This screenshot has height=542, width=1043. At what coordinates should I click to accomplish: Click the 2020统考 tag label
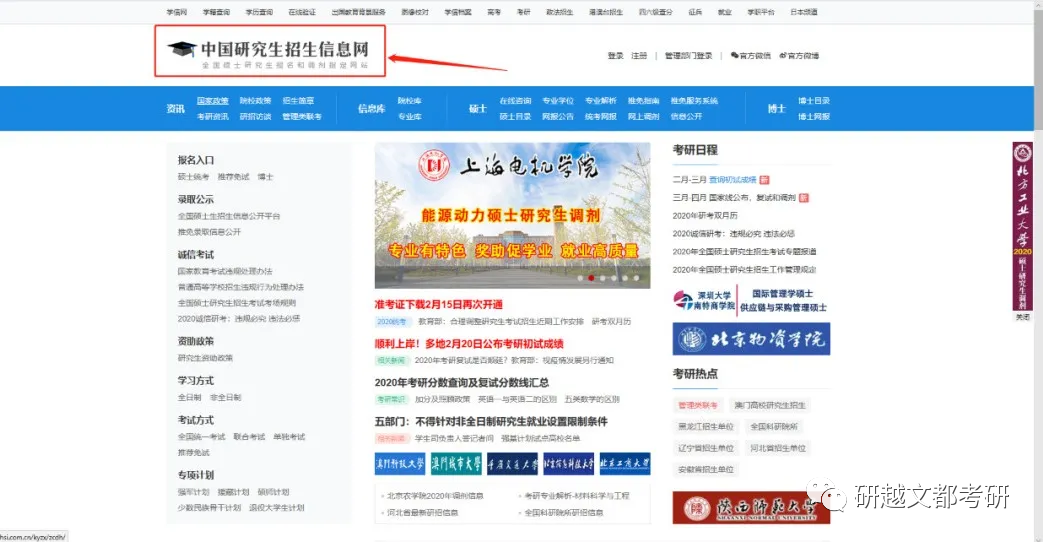click(x=391, y=322)
